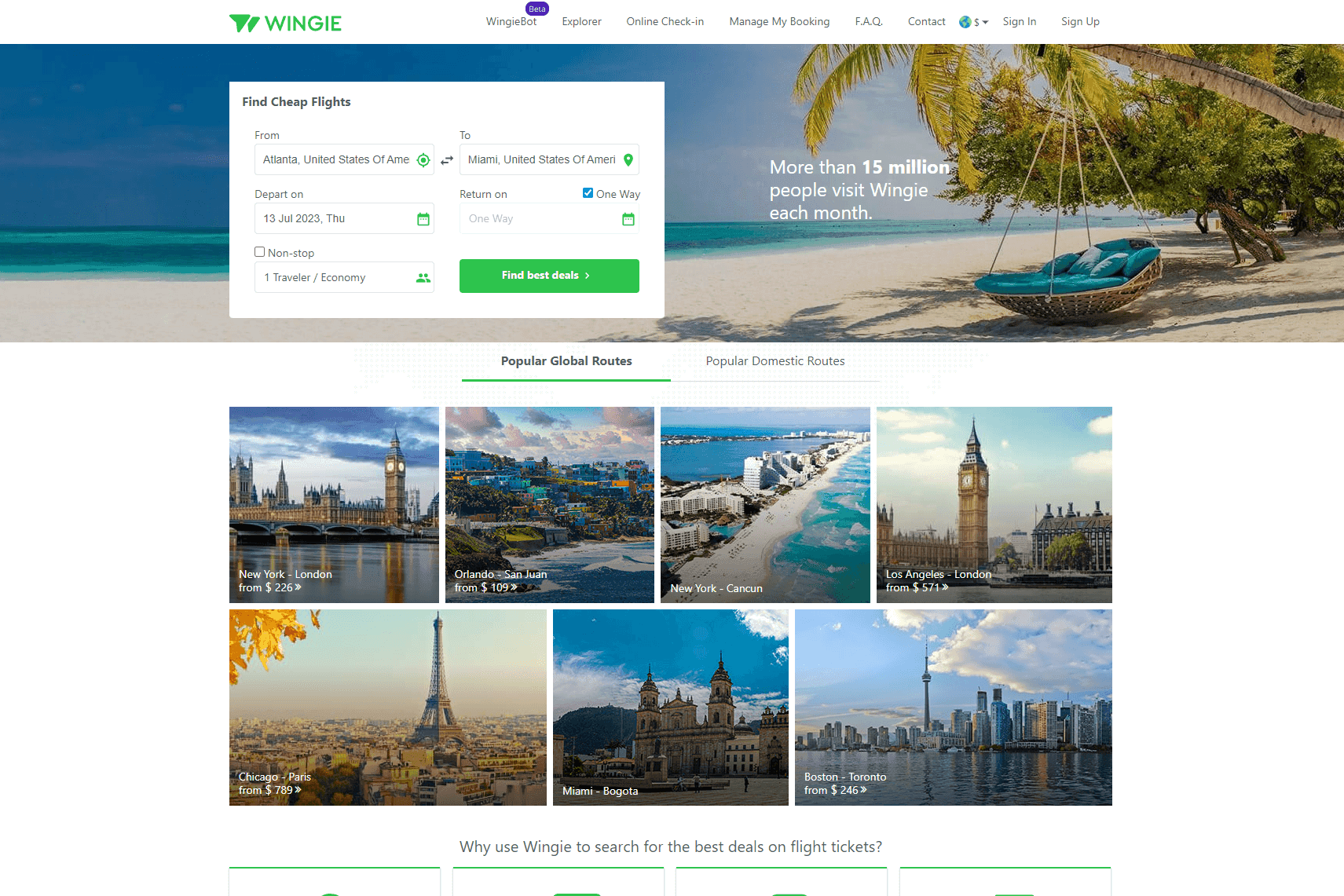Click the To city input field
This screenshot has width=1344, height=896.
pyautogui.click(x=549, y=159)
